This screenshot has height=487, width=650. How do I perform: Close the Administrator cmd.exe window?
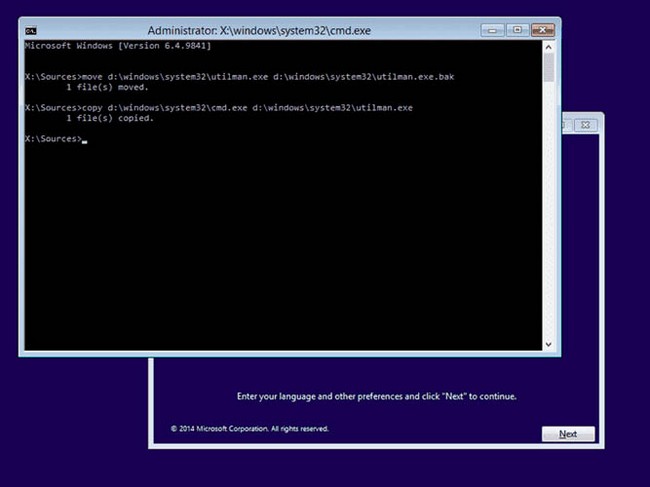pyautogui.click(x=542, y=30)
